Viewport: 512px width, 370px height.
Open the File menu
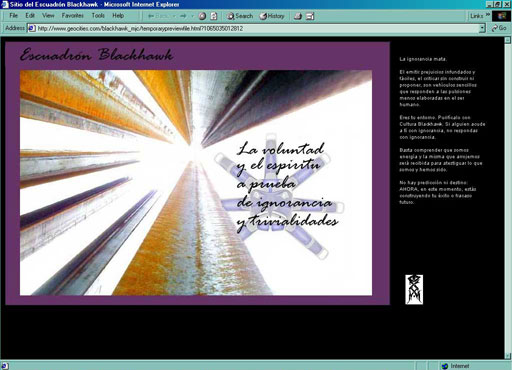(x=13, y=15)
